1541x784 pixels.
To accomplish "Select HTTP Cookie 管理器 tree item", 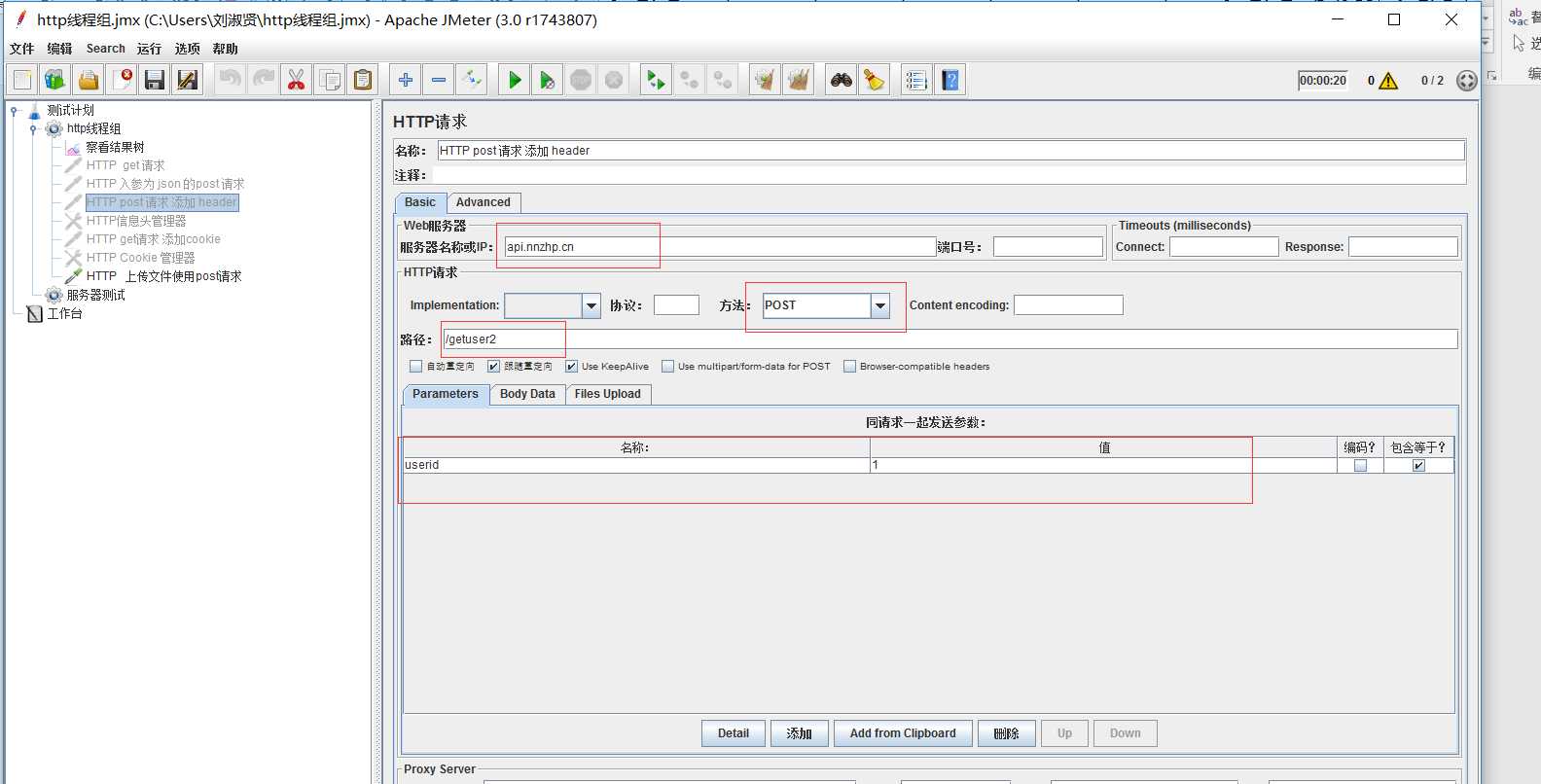I will coord(140,258).
